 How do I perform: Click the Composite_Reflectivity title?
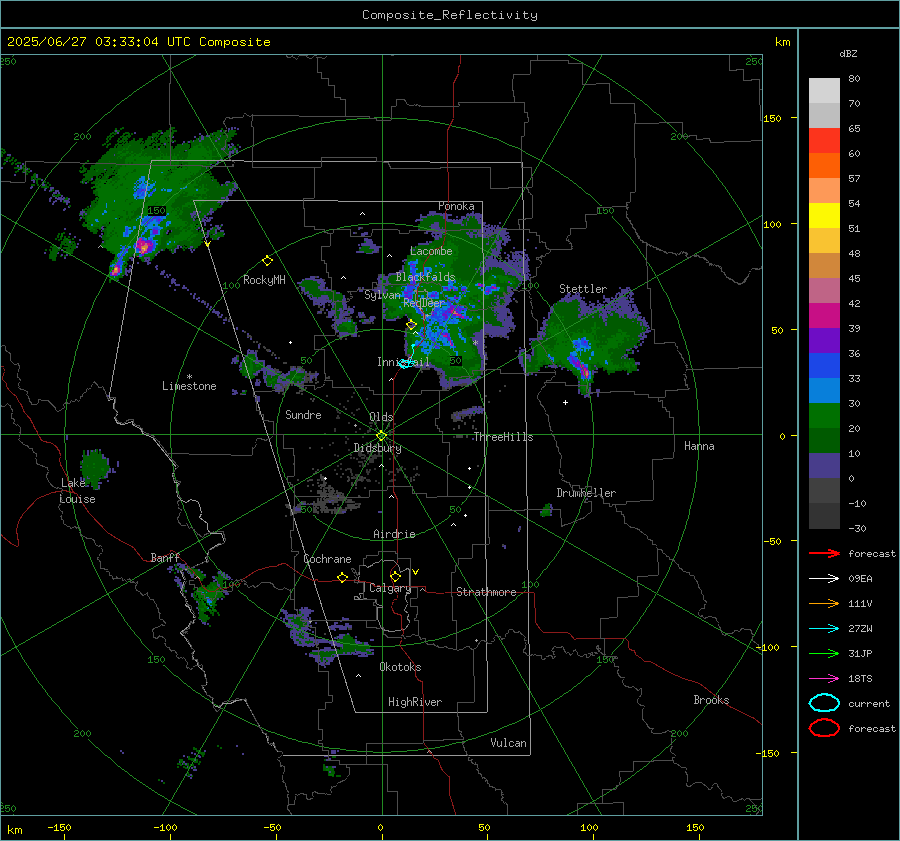point(450,15)
